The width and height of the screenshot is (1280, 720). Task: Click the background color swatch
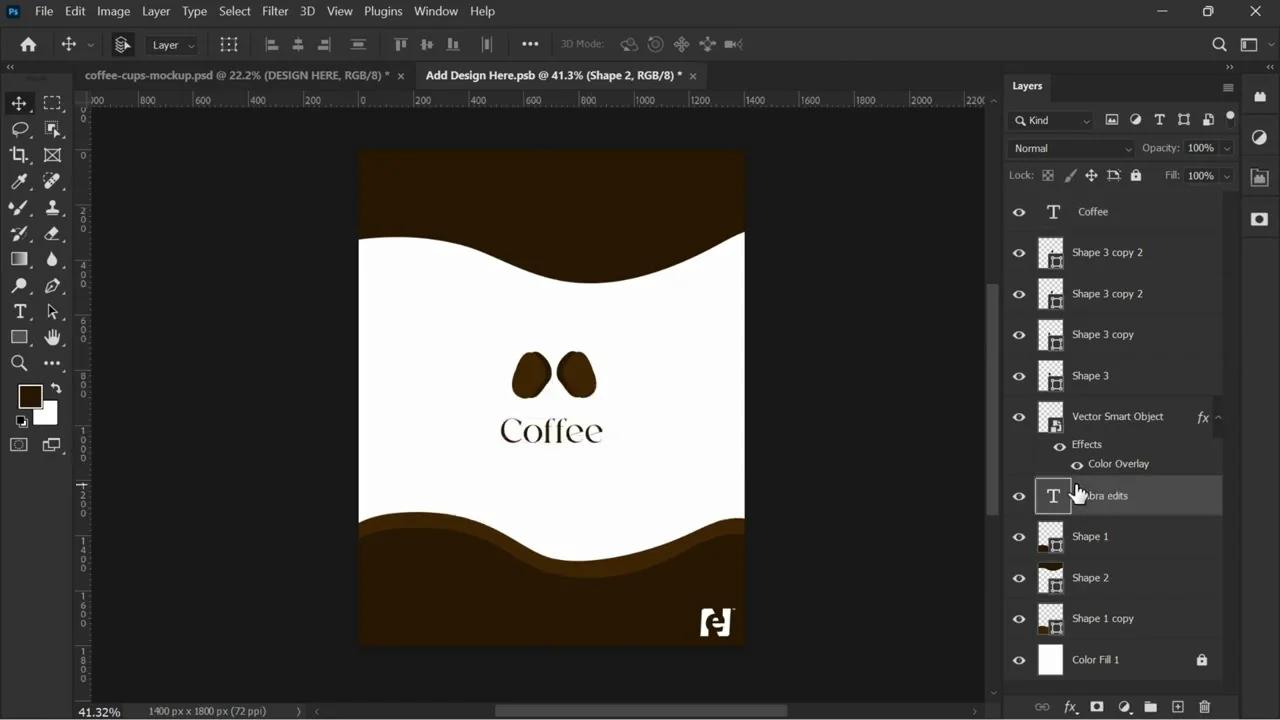49,415
